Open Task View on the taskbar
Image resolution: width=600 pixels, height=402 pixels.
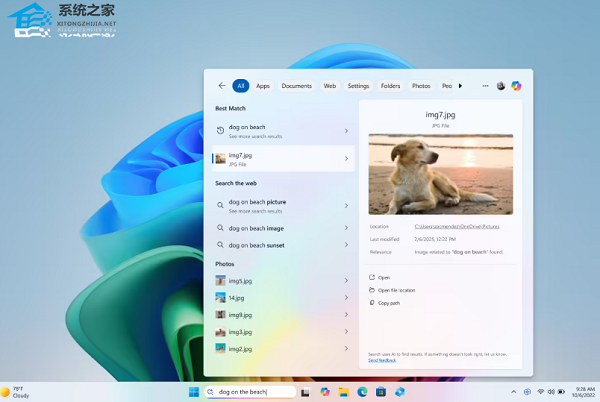coord(305,392)
